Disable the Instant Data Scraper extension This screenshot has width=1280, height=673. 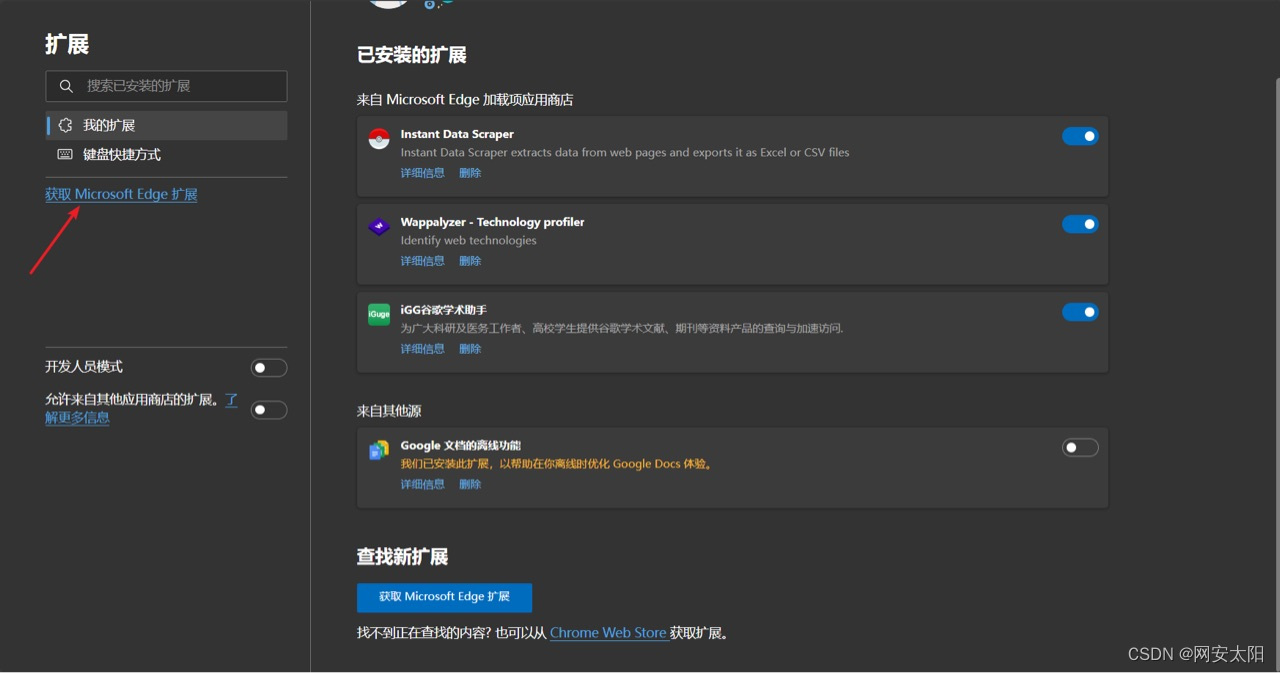click(x=1080, y=136)
